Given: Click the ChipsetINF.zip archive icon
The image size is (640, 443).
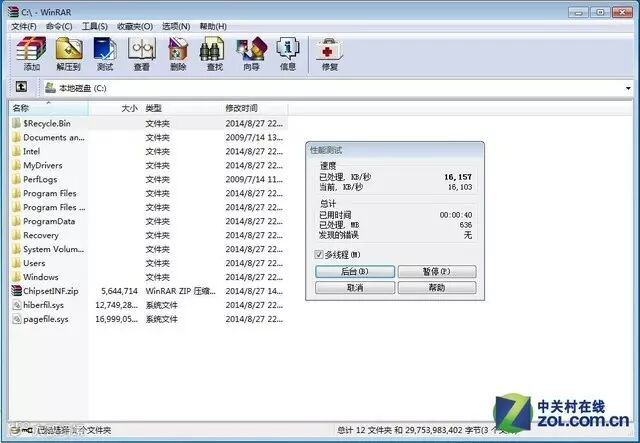Looking at the screenshot, I should tap(16, 291).
